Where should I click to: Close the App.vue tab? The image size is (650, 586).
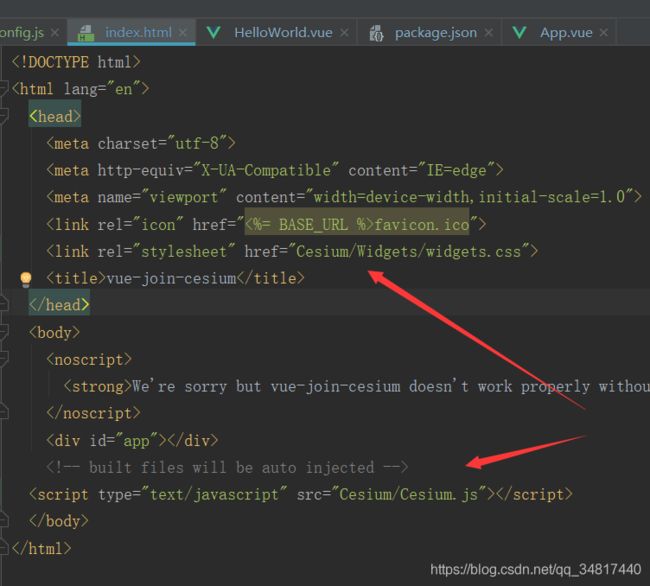pos(604,32)
